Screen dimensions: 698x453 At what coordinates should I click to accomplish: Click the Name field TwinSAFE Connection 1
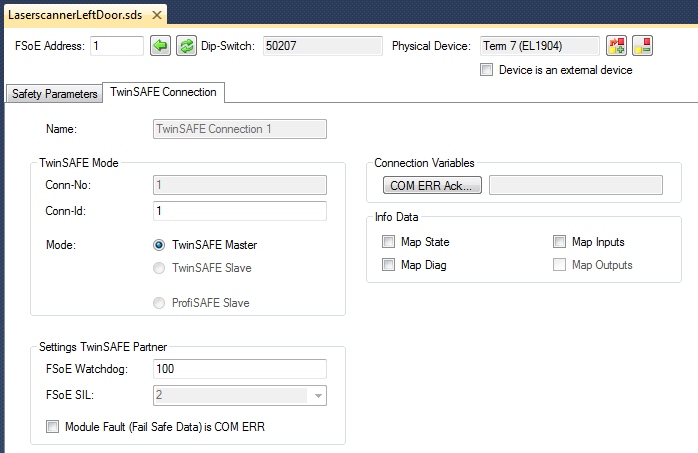point(240,129)
